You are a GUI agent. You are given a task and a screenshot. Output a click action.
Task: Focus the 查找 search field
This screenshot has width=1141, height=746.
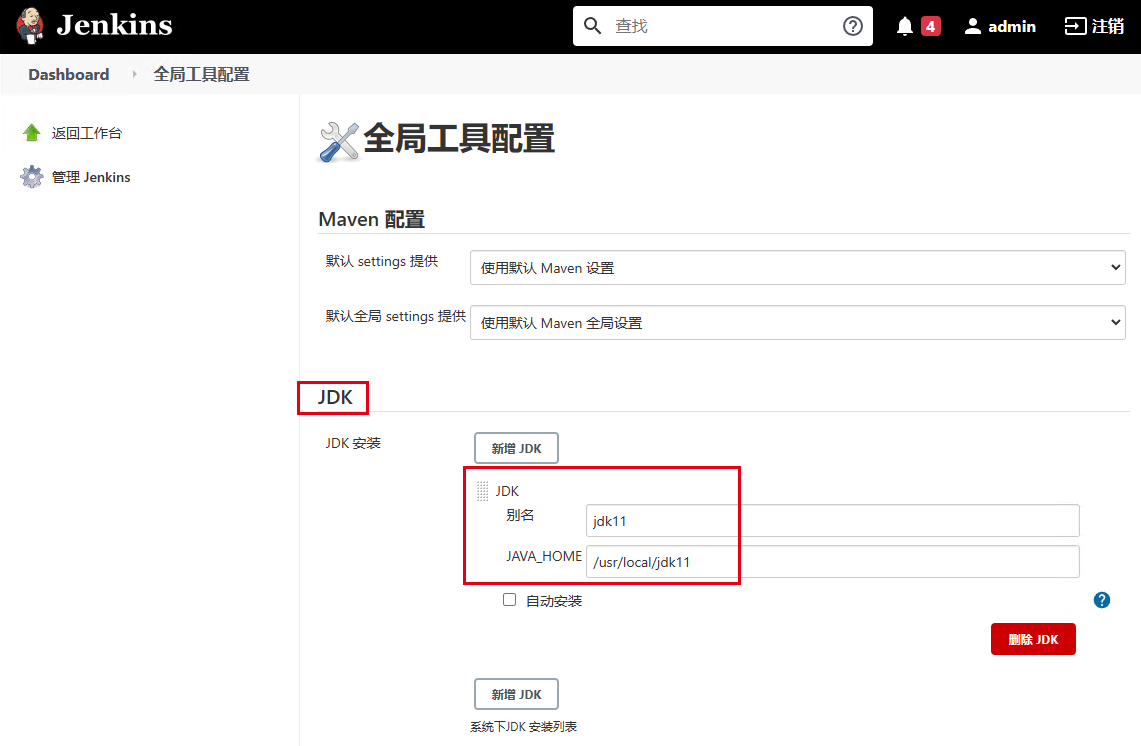(x=723, y=26)
